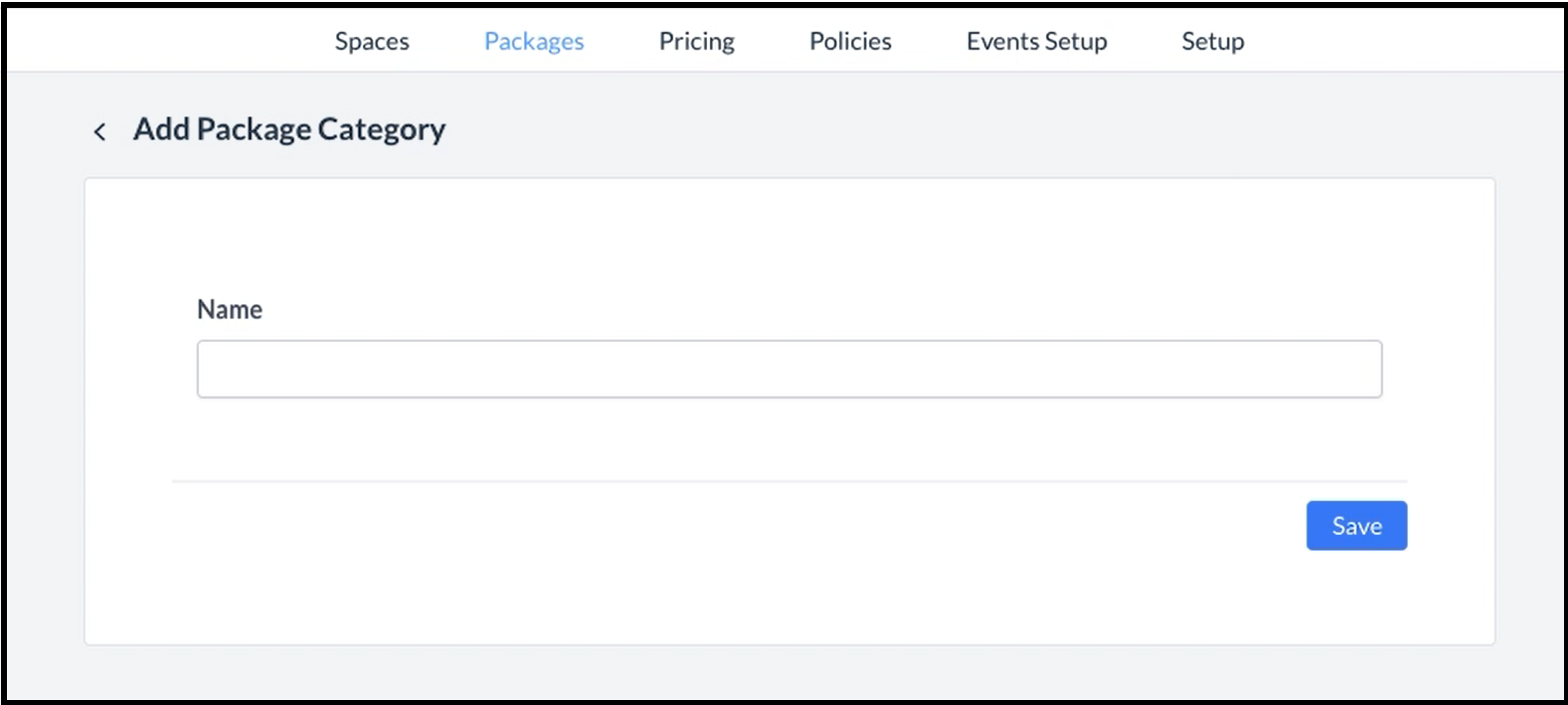Click the Name input field
The width and height of the screenshot is (1568, 705).
pyautogui.click(x=788, y=369)
